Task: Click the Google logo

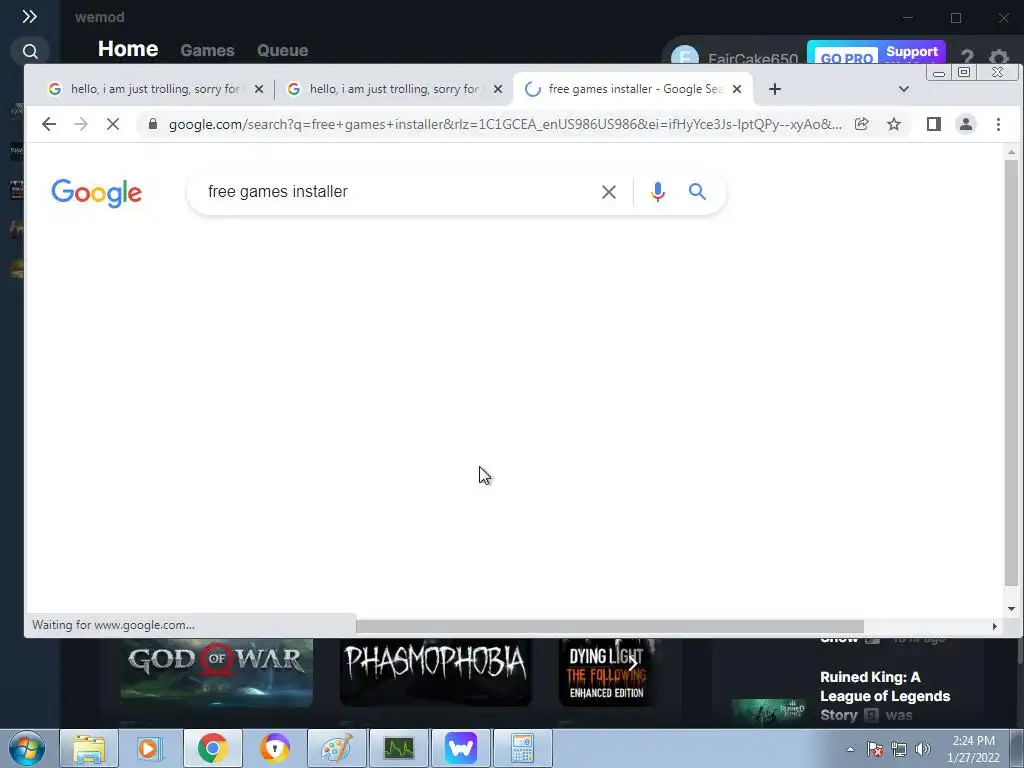Action: pyautogui.click(x=97, y=193)
